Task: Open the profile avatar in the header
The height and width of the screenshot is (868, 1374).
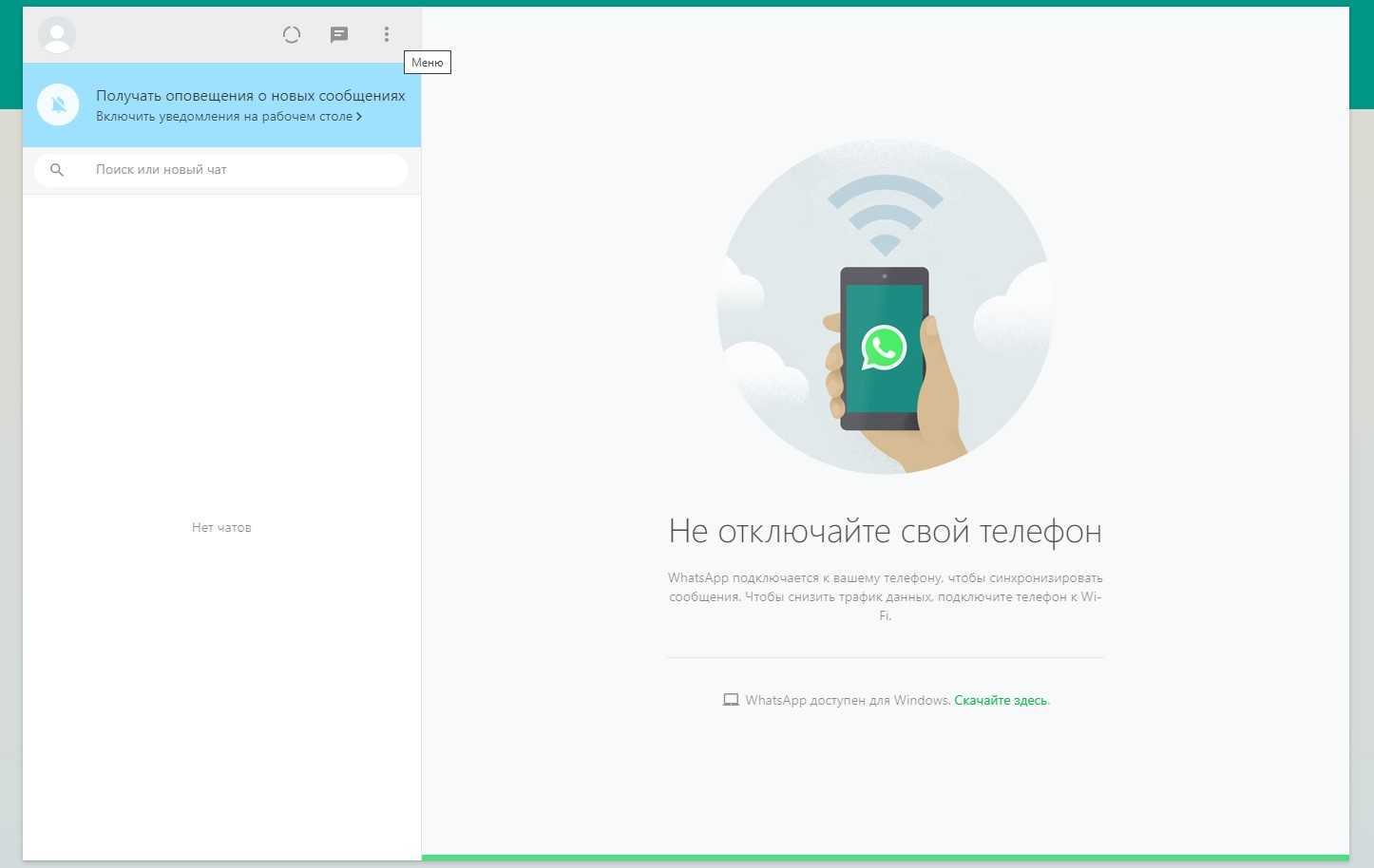Action: tap(57, 35)
